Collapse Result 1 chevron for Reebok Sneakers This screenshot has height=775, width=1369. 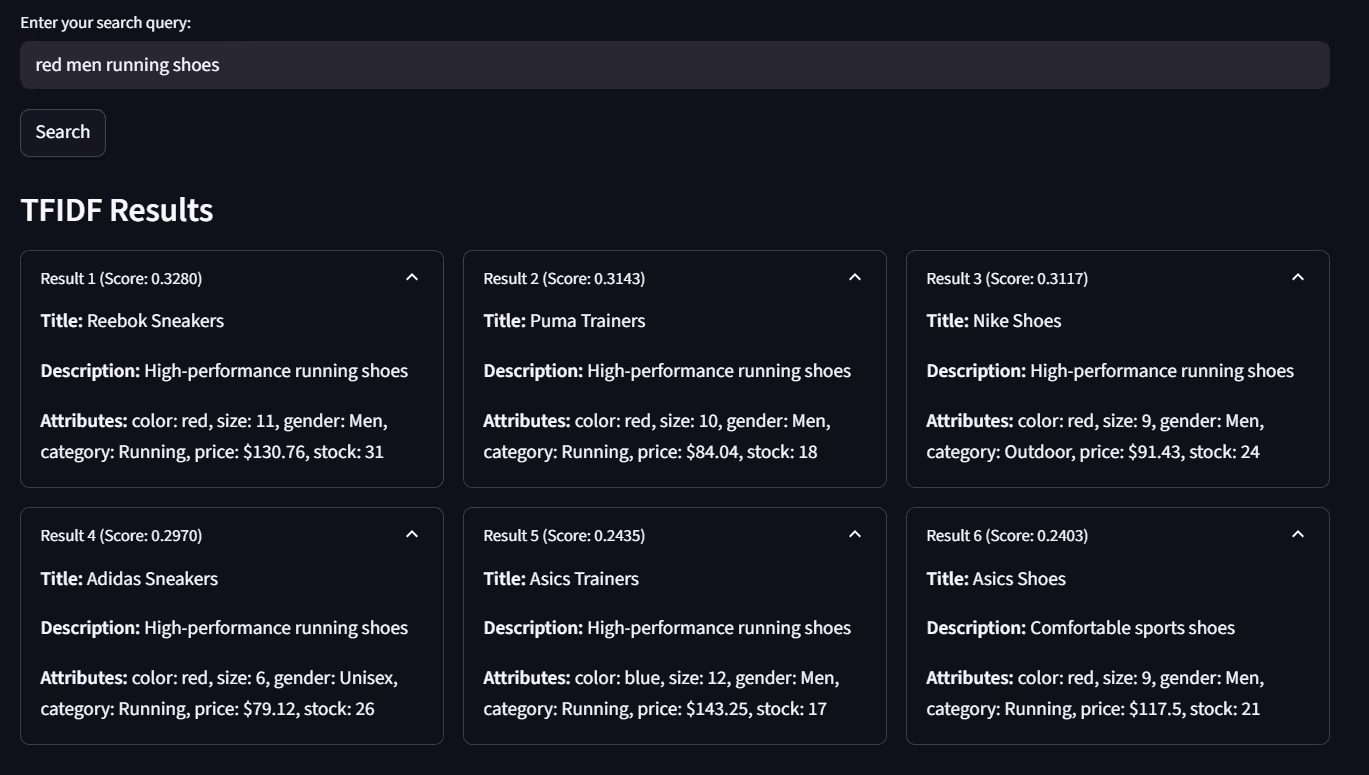[412, 277]
